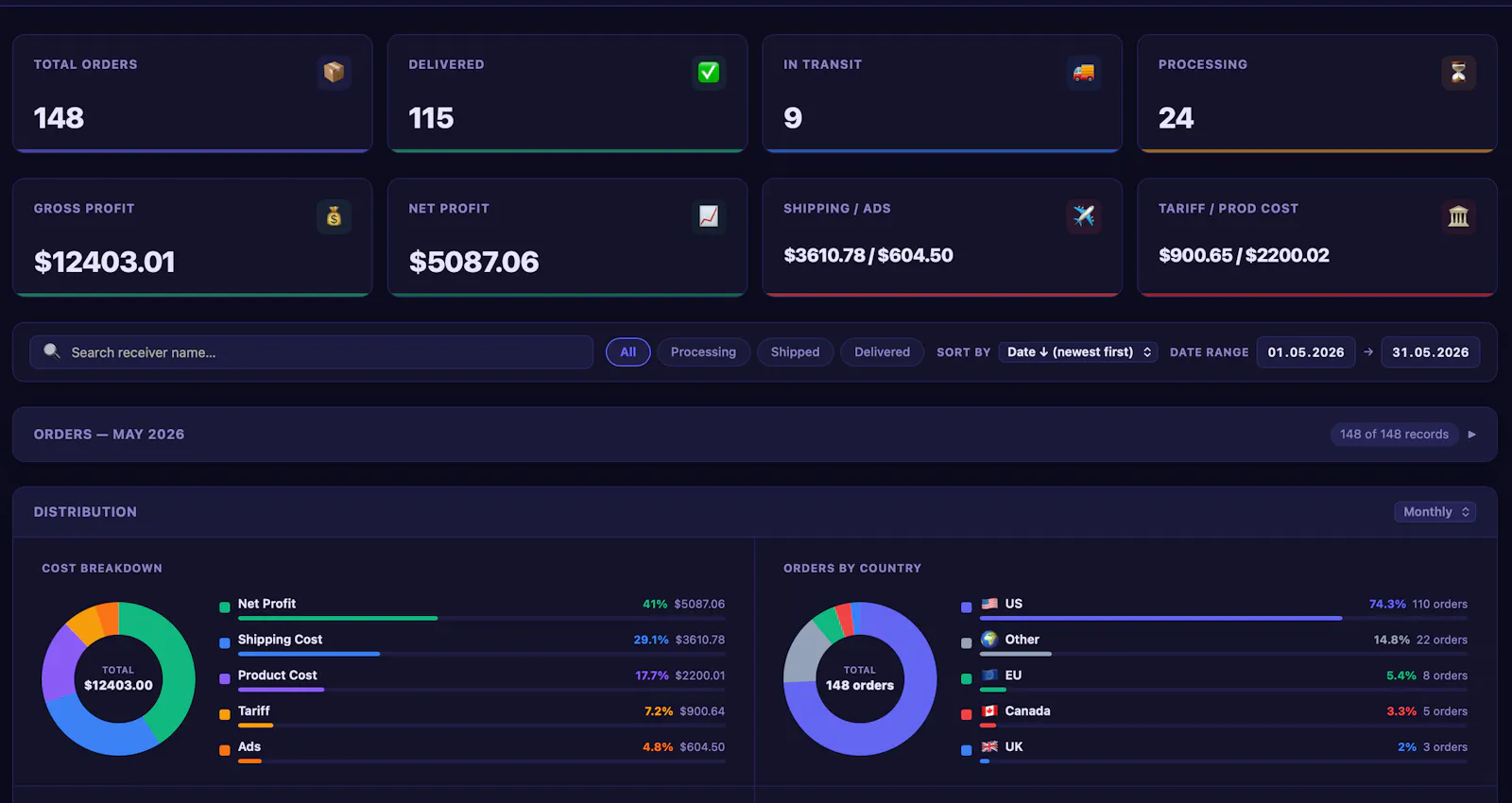
Task: Click the Net Profit value $5087.06
Action: (x=473, y=262)
